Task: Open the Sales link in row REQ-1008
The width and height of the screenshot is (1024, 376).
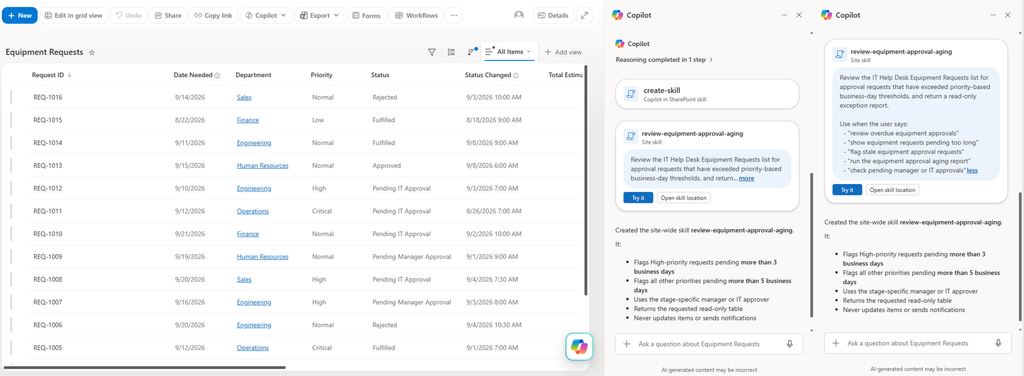Action: tap(244, 279)
